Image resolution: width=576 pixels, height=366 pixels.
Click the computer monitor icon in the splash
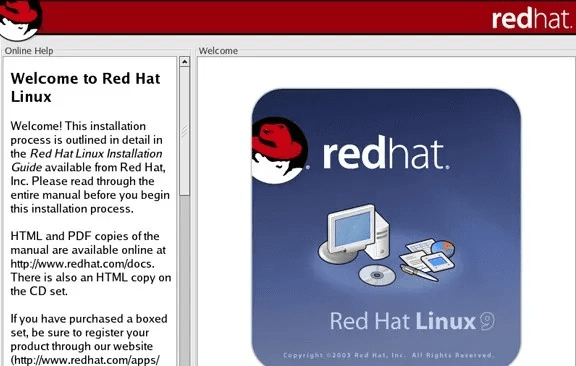(354, 233)
